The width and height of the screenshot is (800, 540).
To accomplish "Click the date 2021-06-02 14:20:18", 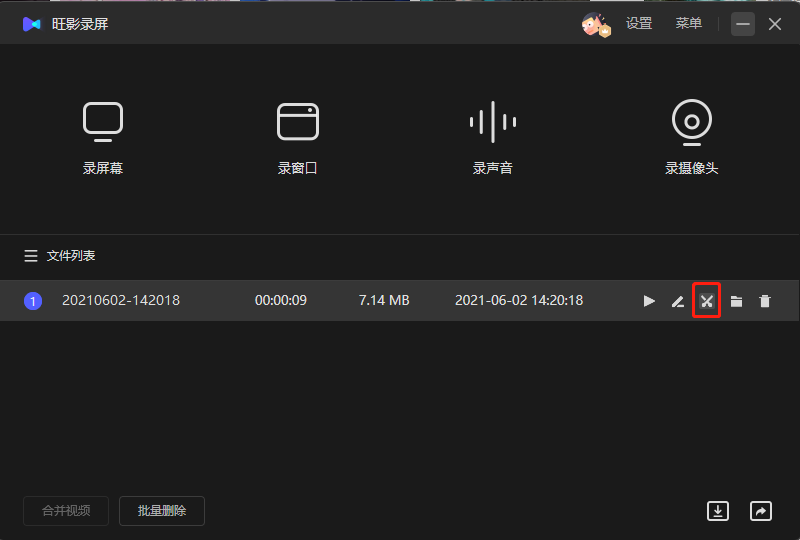I will click(519, 300).
